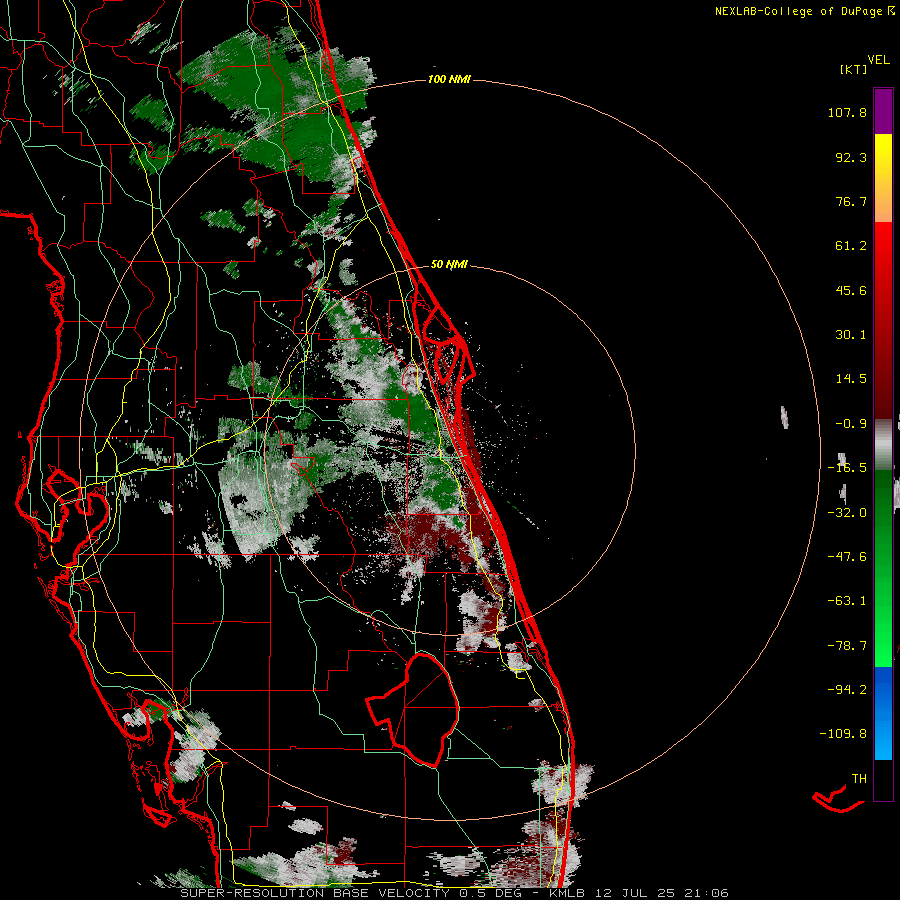The width and height of the screenshot is (900, 900).
Task: Click the SUPER-RESOLUTION BASE VELOCITY caption text
Action: 315,893
